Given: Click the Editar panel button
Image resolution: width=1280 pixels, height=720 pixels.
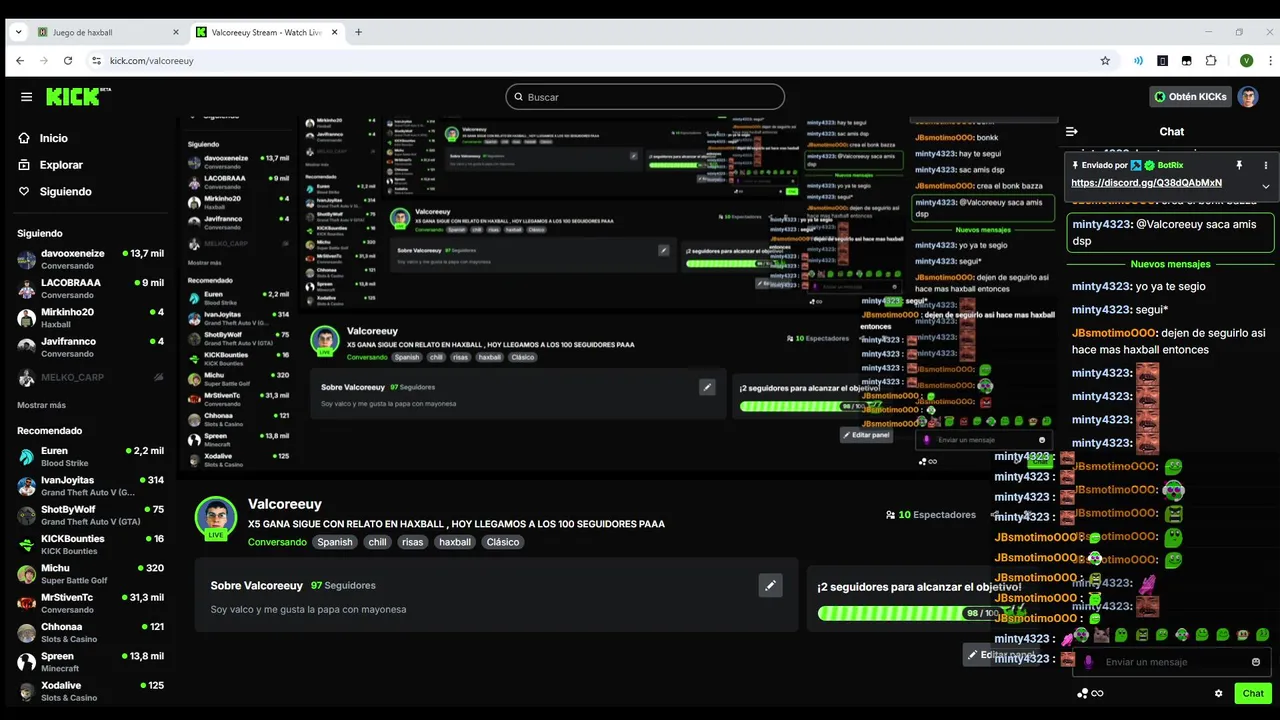Looking at the screenshot, I should [x=1000, y=655].
